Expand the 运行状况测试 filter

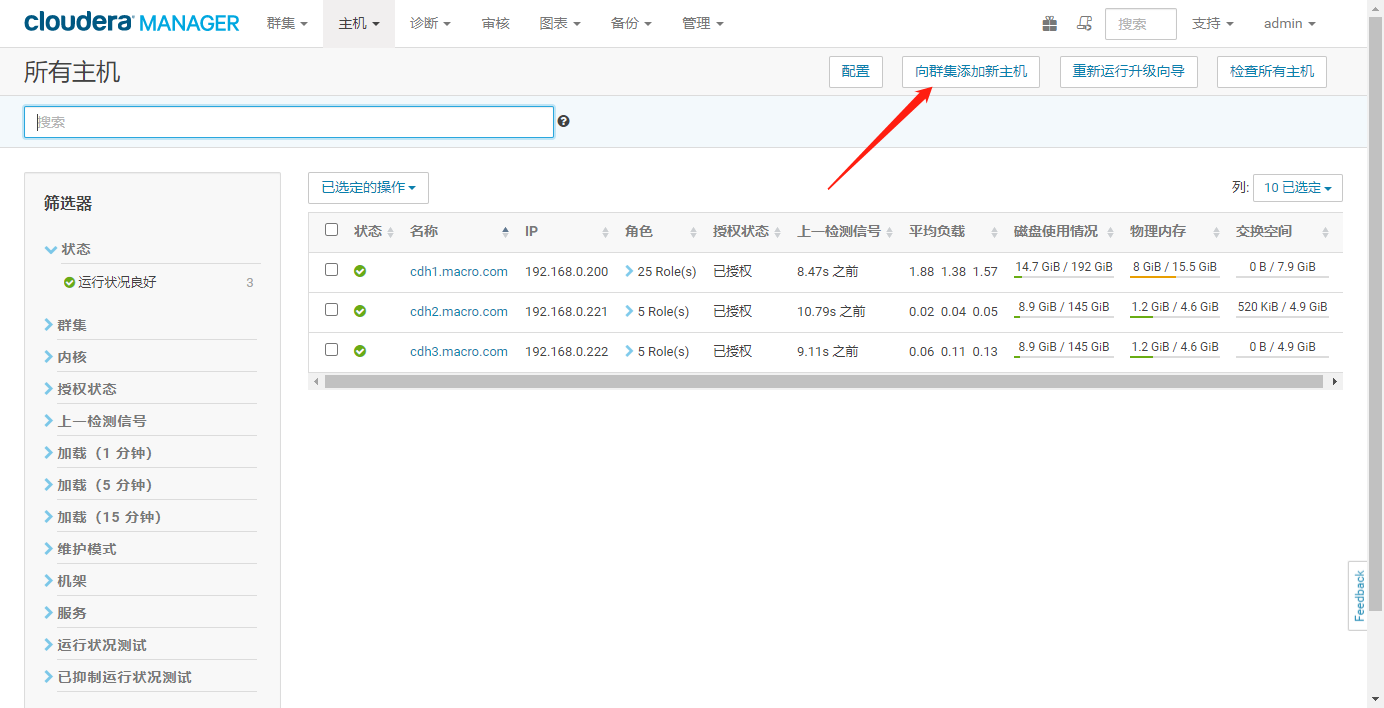[x=95, y=645]
